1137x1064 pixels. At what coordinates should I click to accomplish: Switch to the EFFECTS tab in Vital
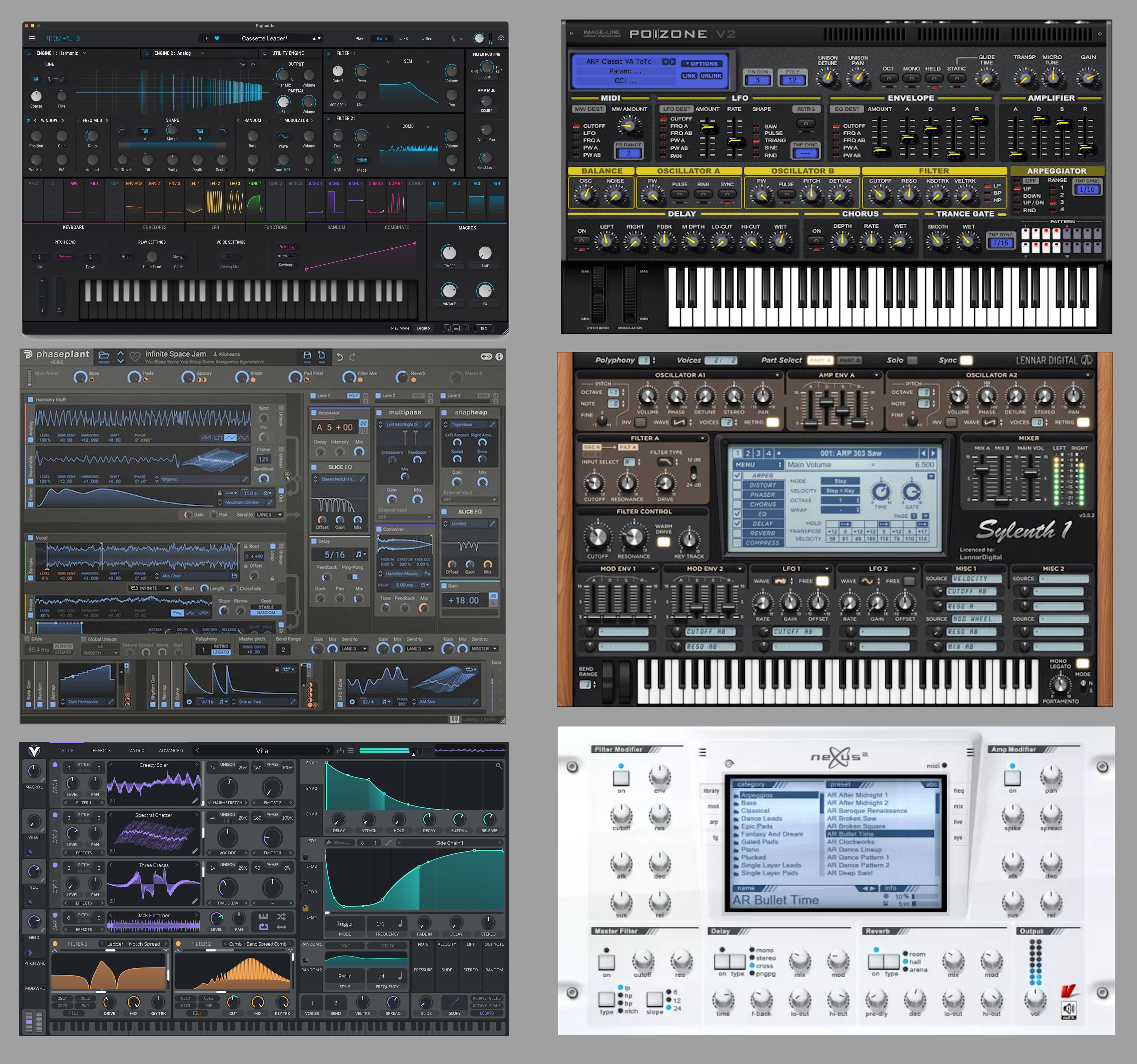tap(101, 751)
